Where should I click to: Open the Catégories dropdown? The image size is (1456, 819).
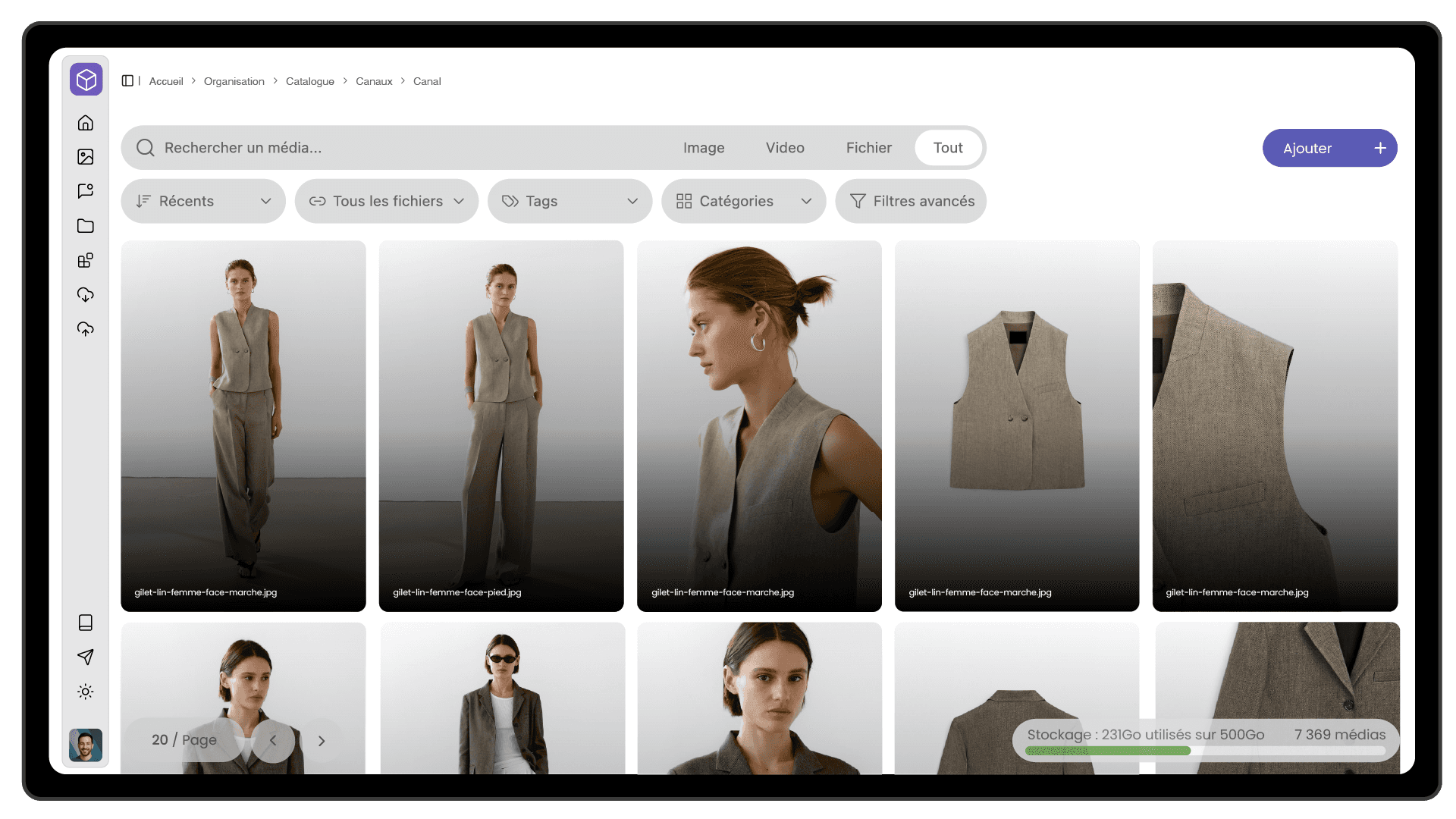point(743,201)
